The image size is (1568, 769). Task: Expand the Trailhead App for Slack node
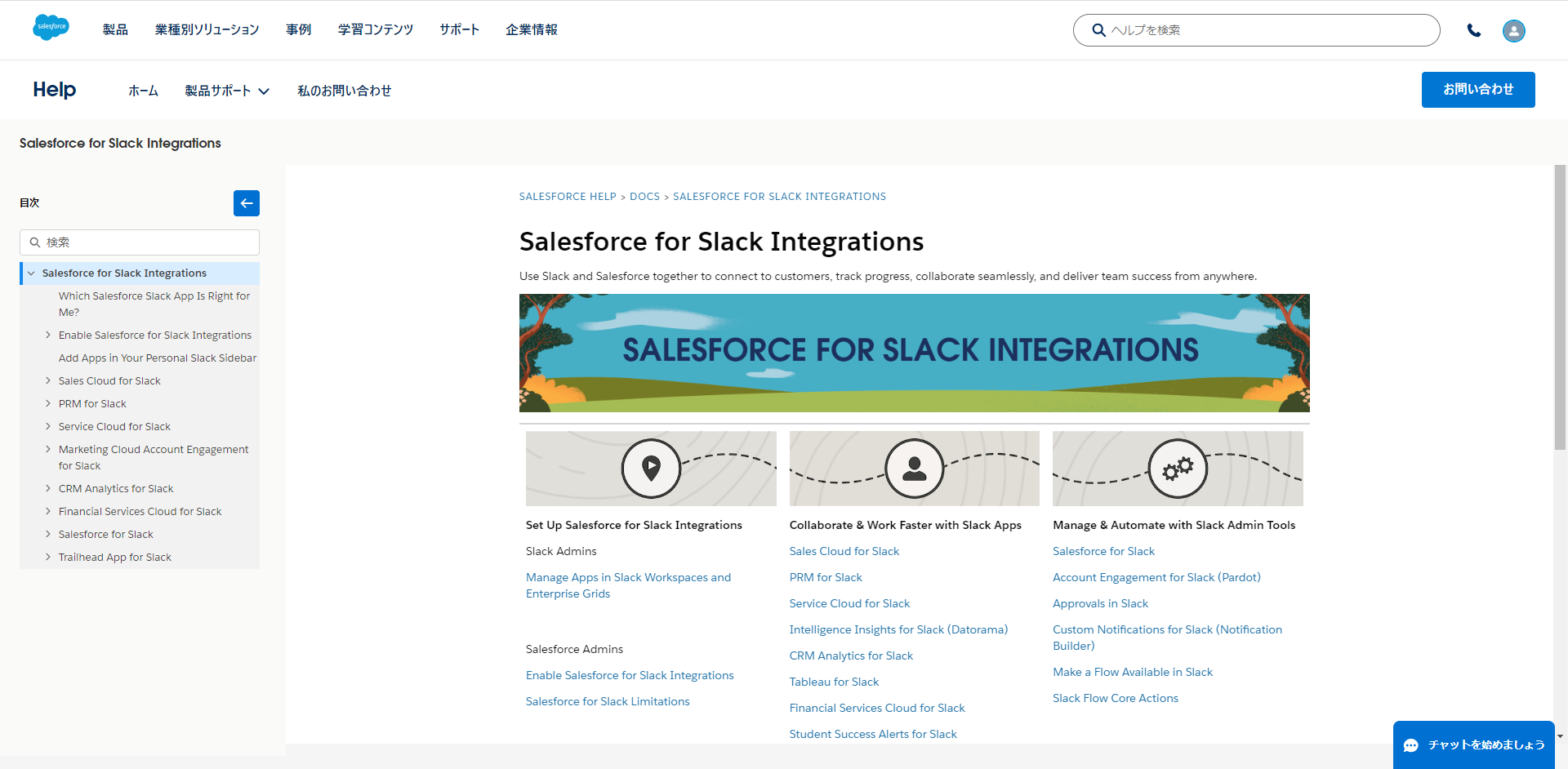point(47,558)
